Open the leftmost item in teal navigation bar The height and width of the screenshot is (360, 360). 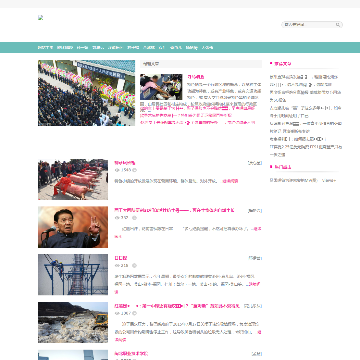[45, 48]
